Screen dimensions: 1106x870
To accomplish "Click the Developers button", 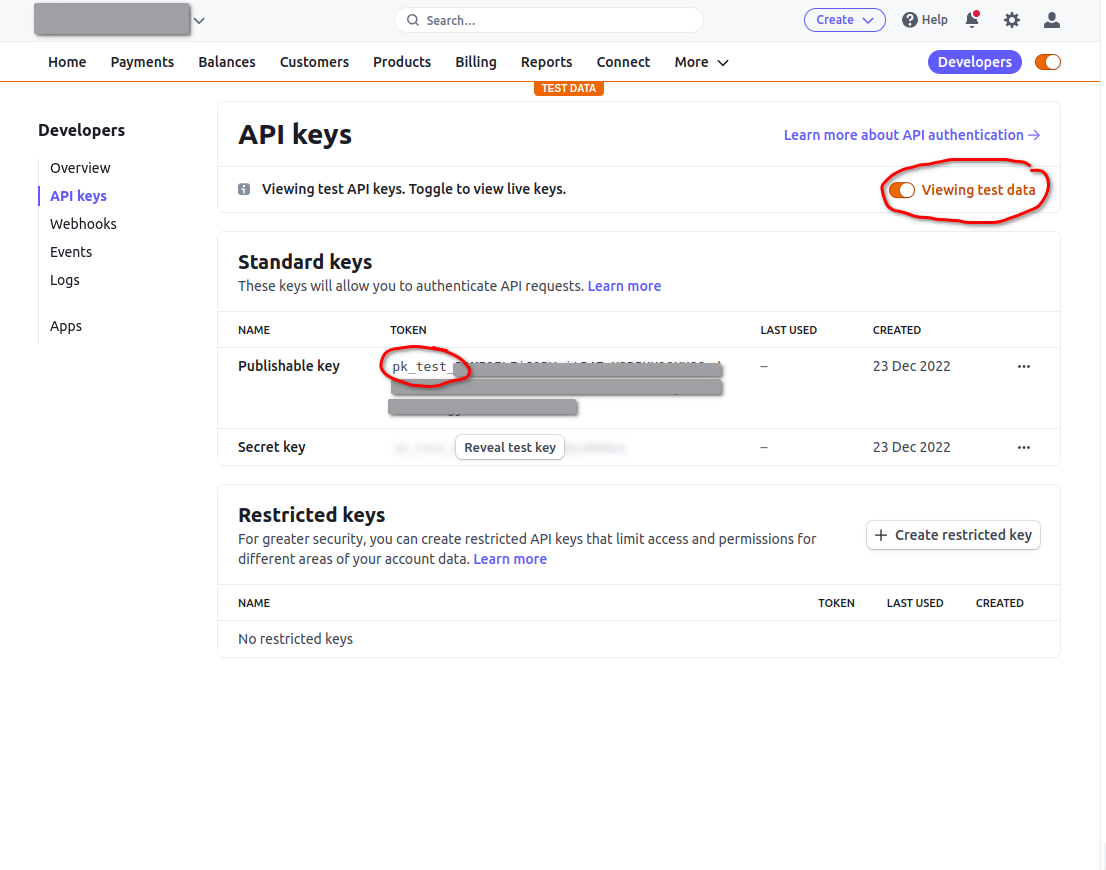I will point(974,62).
